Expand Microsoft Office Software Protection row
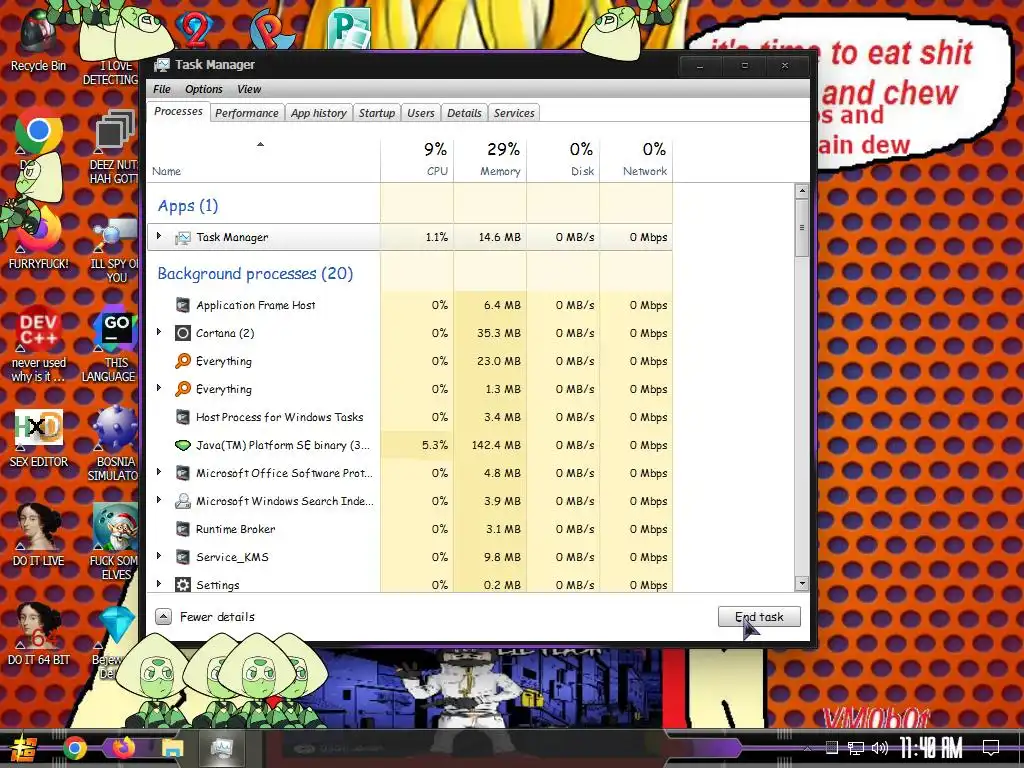This screenshot has height=768, width=1024. (159, 472)
